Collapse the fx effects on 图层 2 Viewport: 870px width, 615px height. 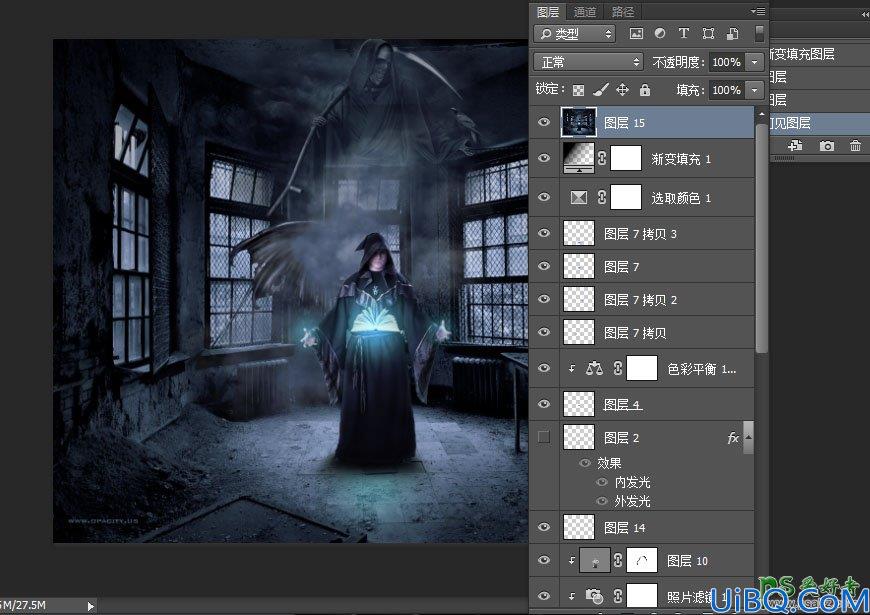(748, 437)
